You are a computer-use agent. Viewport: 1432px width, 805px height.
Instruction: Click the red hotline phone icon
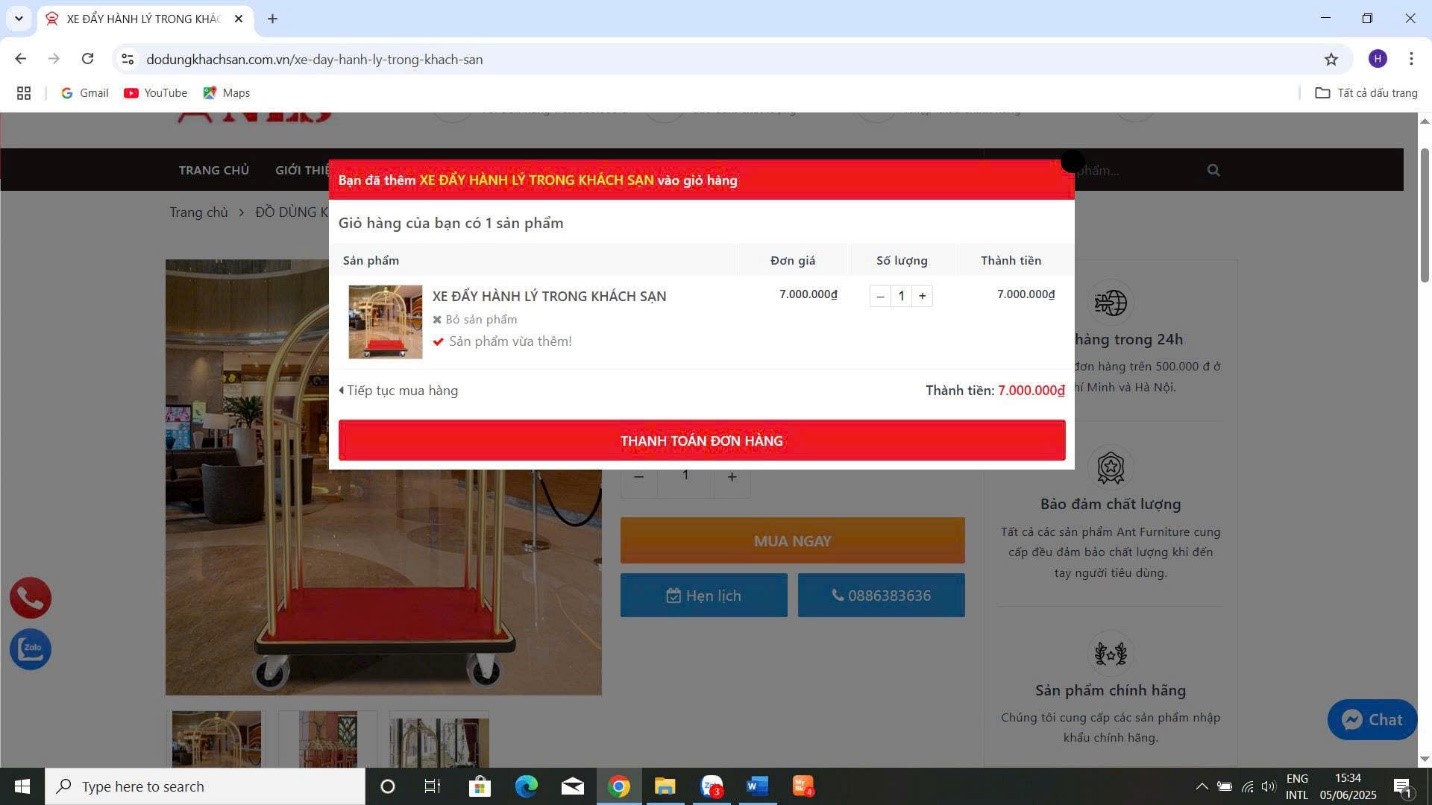(x=30, y=597)
